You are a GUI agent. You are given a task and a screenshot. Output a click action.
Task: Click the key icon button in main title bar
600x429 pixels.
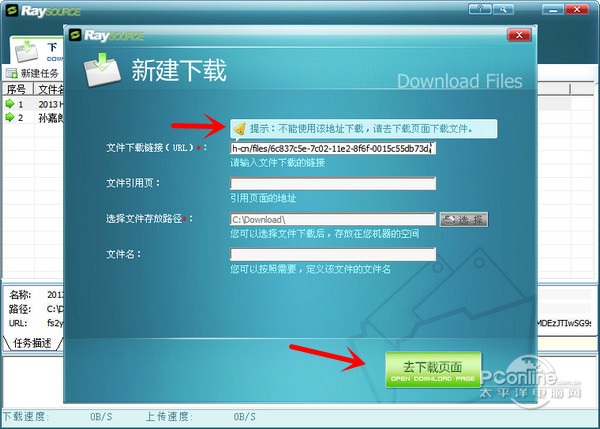pyautogui.click(x=503, y=9)
